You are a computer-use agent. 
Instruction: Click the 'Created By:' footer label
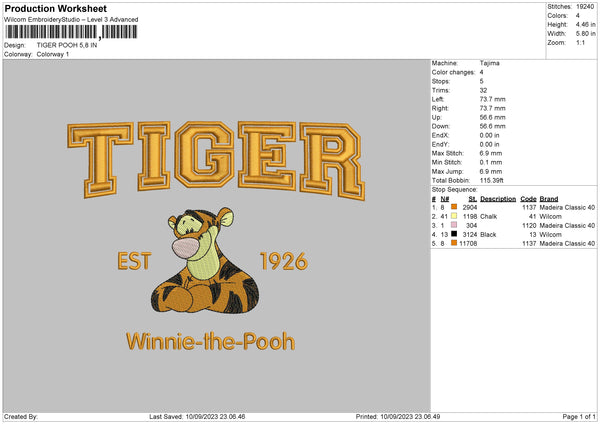(21, 417)
